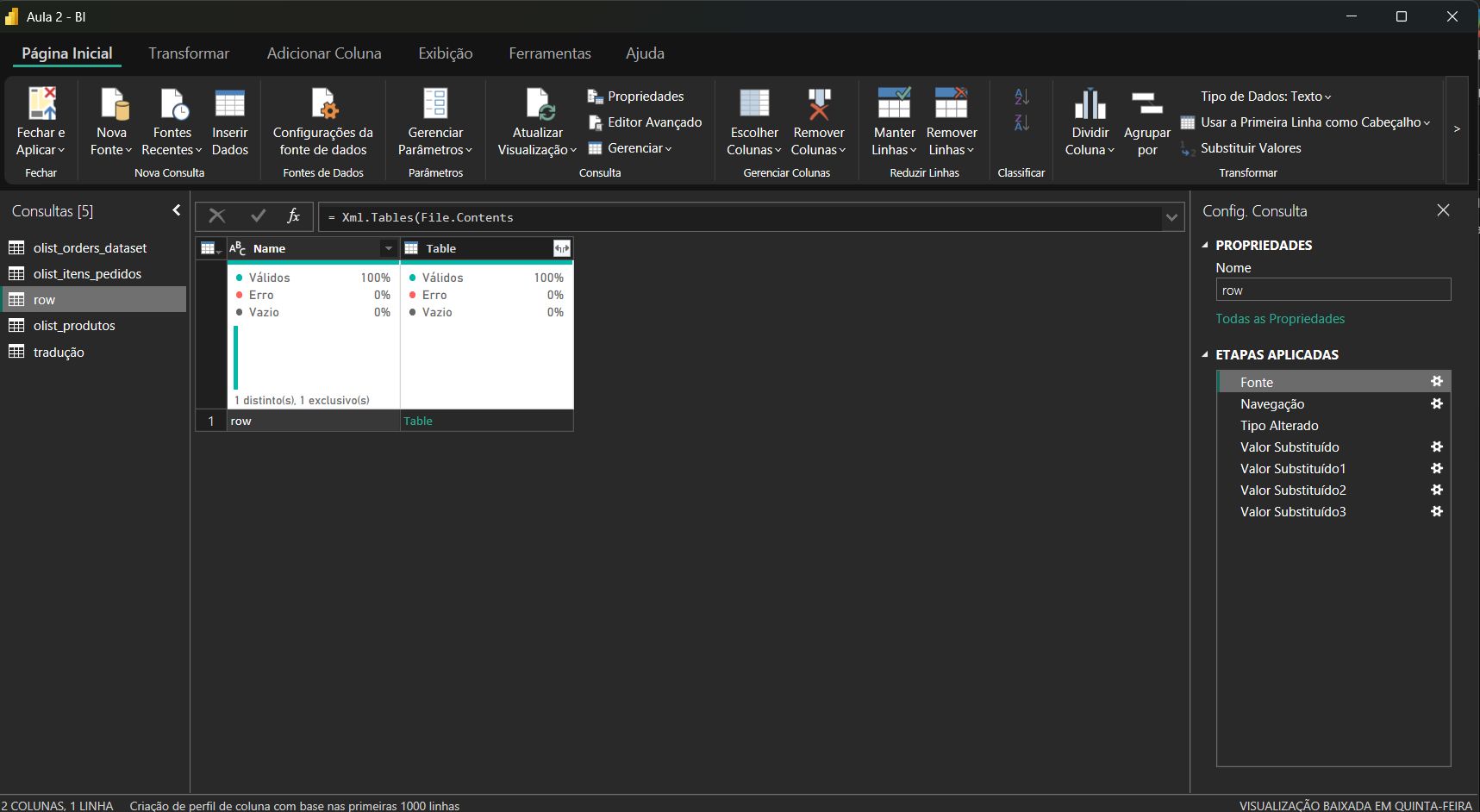The height and width of the screenshot is (812, 1480).
Task: Click the Gerenciar Parâmetros icon
Action: tap(435, 103)
